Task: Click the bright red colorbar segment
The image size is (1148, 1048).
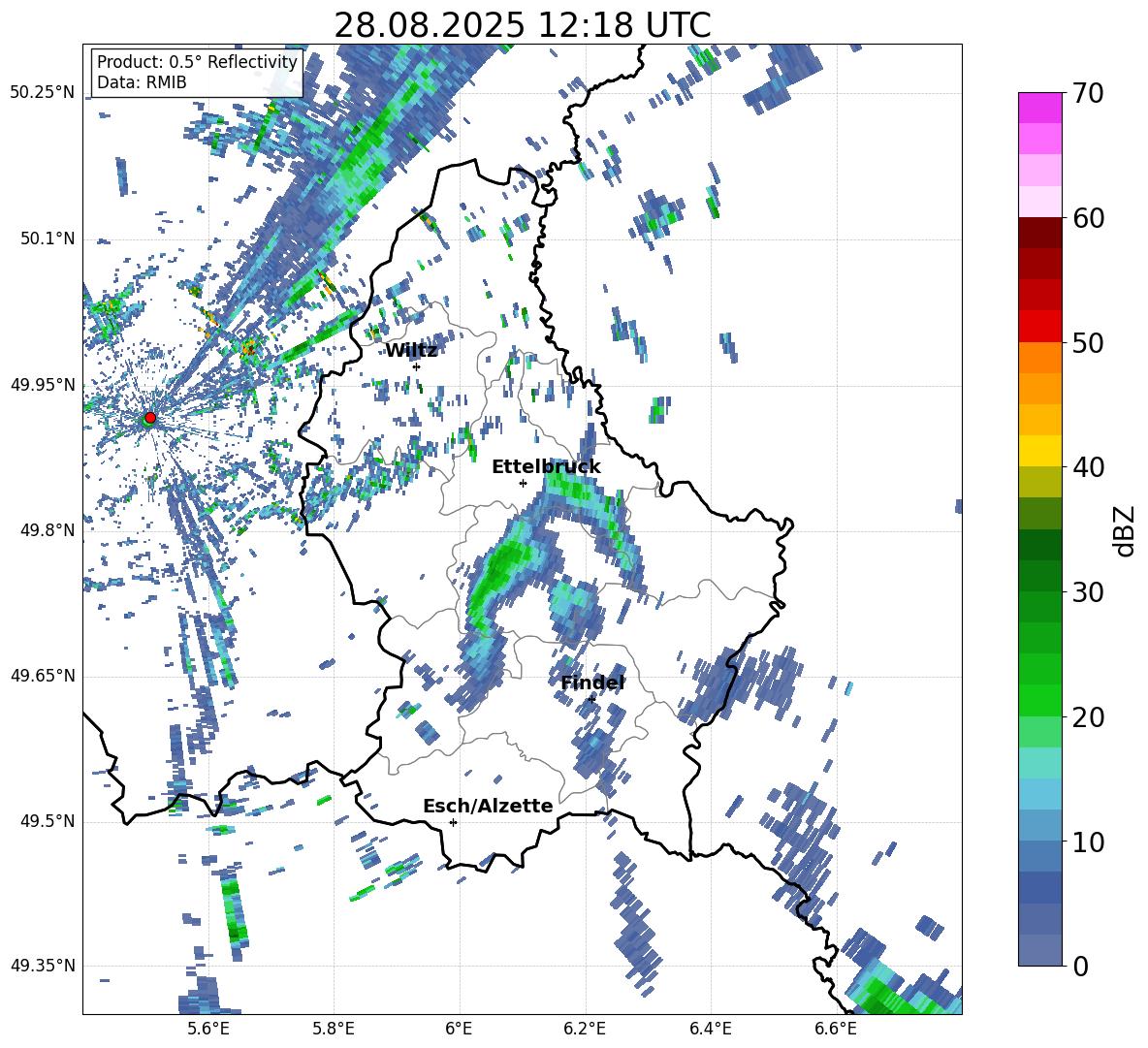Action: tap(1039, 327)
